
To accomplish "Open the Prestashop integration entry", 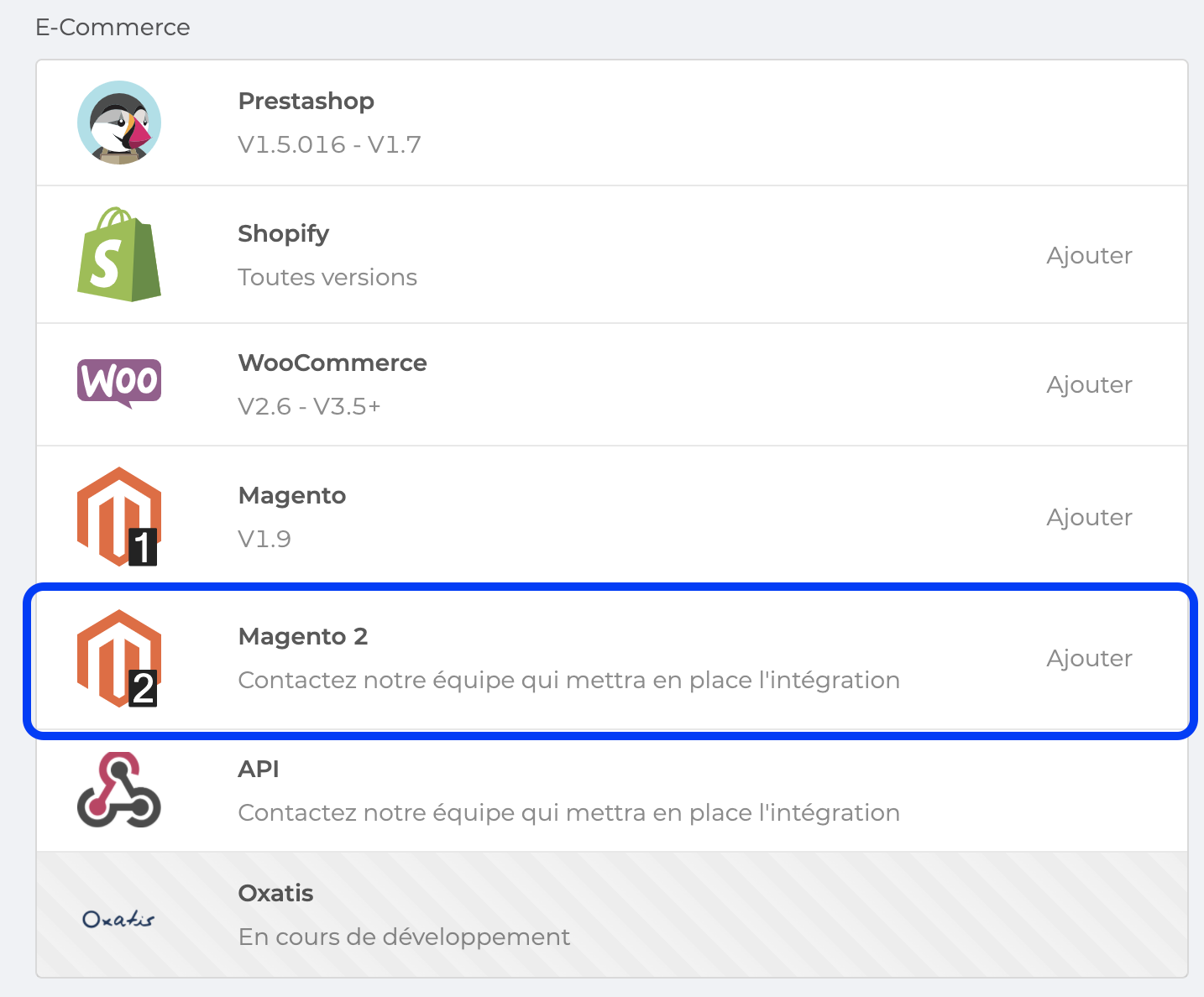I will 588,122.
